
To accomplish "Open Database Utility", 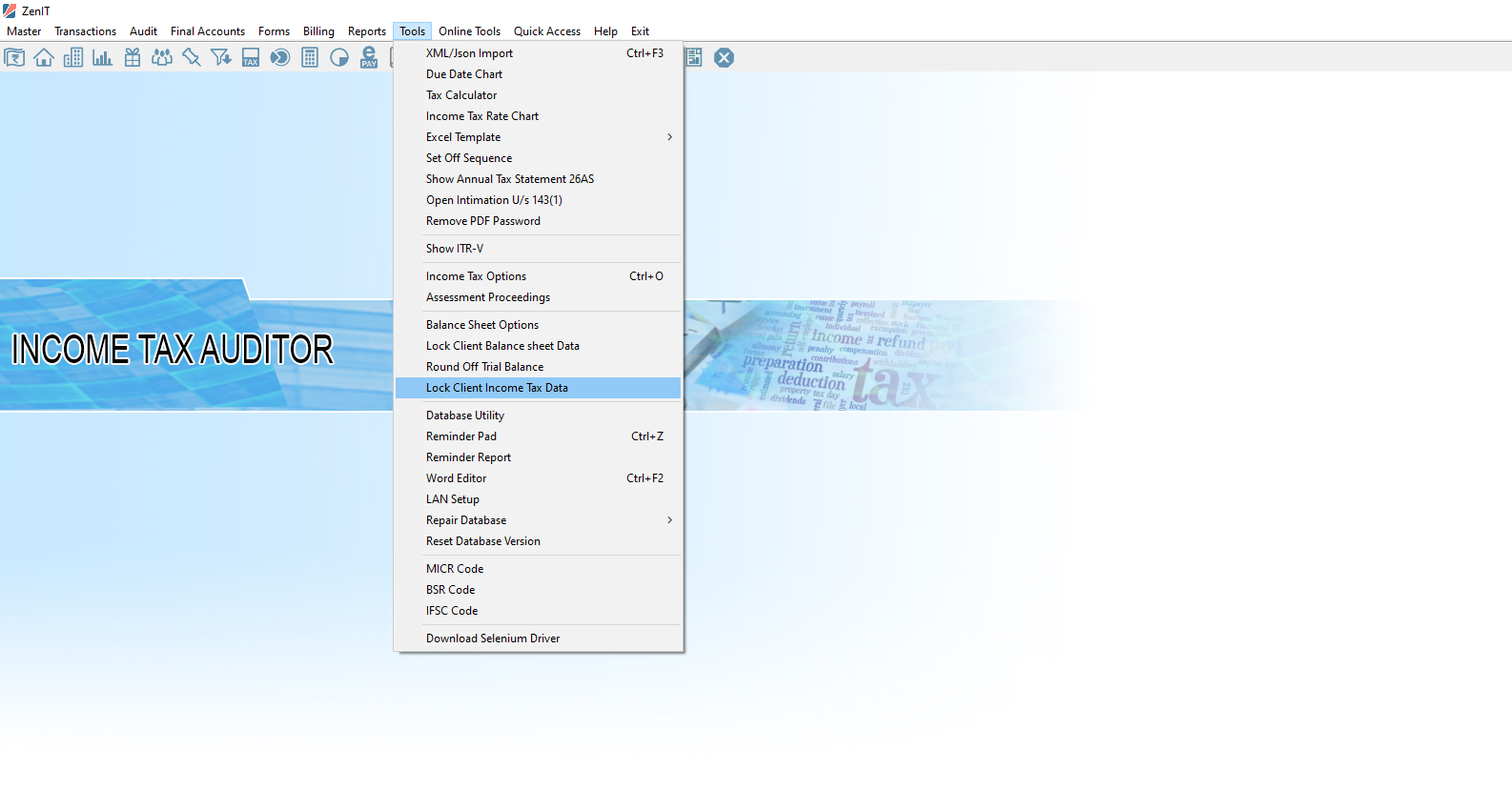I will coord(539,416).
